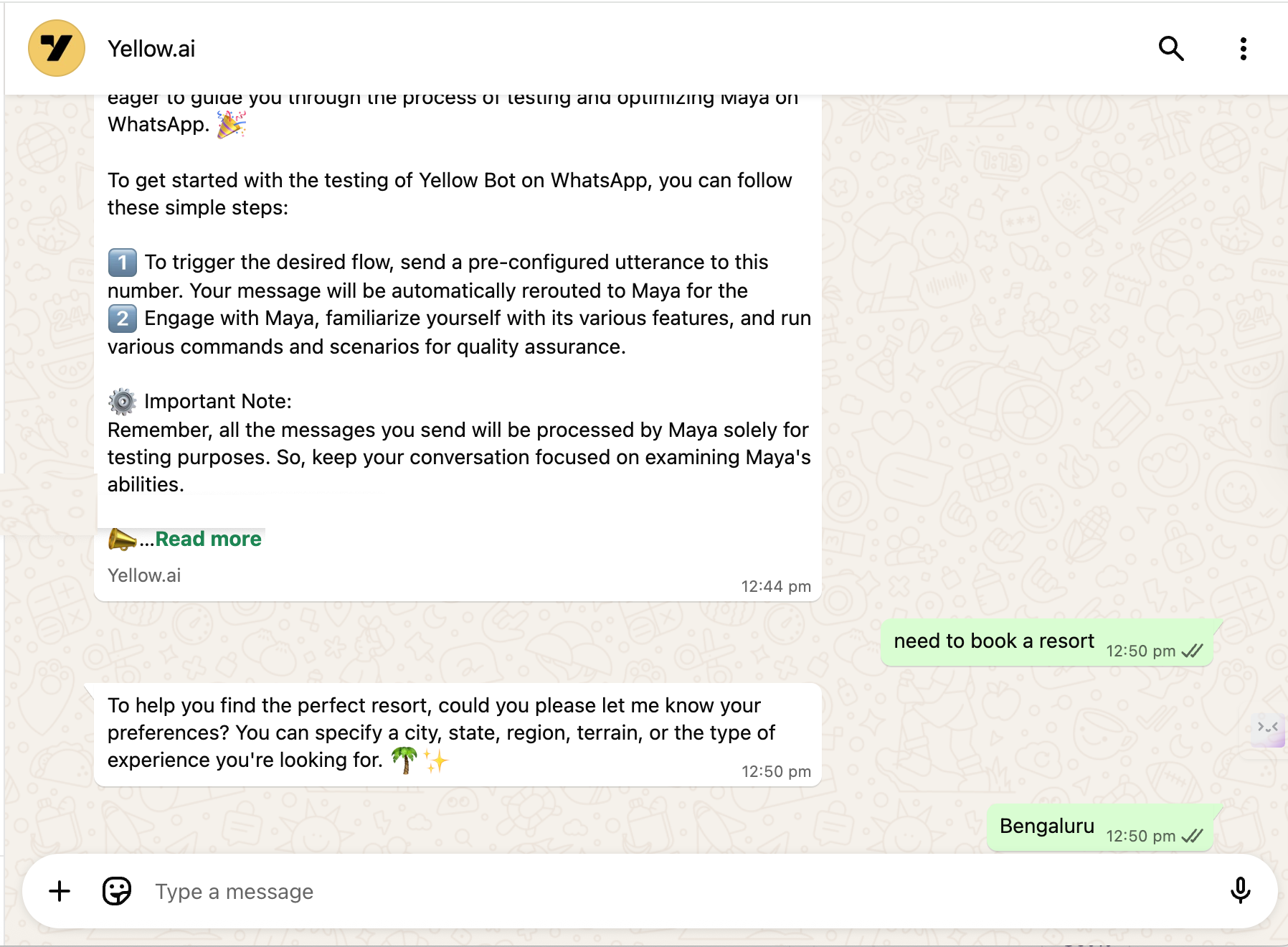
Task: Click the collapse arrows icon at right edge
Action: pyautogui.click(x=1267, y=727)
